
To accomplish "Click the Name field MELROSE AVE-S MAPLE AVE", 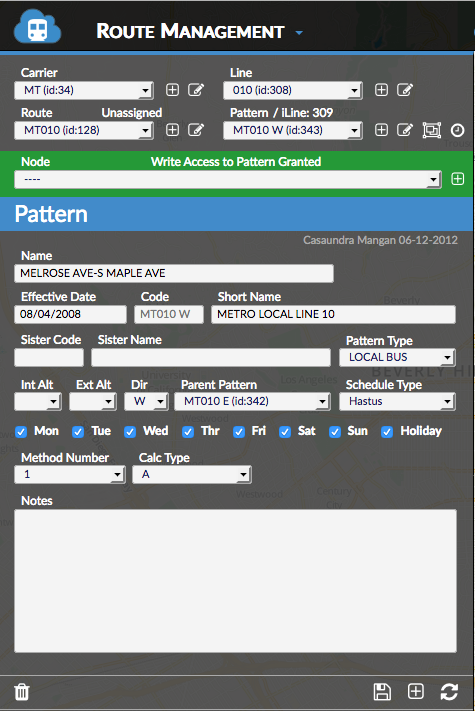I will (174, 273).
